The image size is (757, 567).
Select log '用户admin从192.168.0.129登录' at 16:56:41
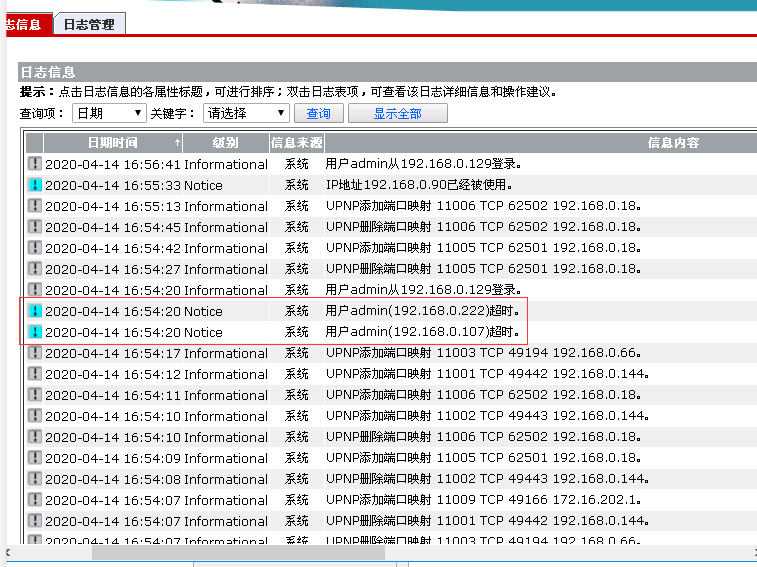(x=423, y=164)
